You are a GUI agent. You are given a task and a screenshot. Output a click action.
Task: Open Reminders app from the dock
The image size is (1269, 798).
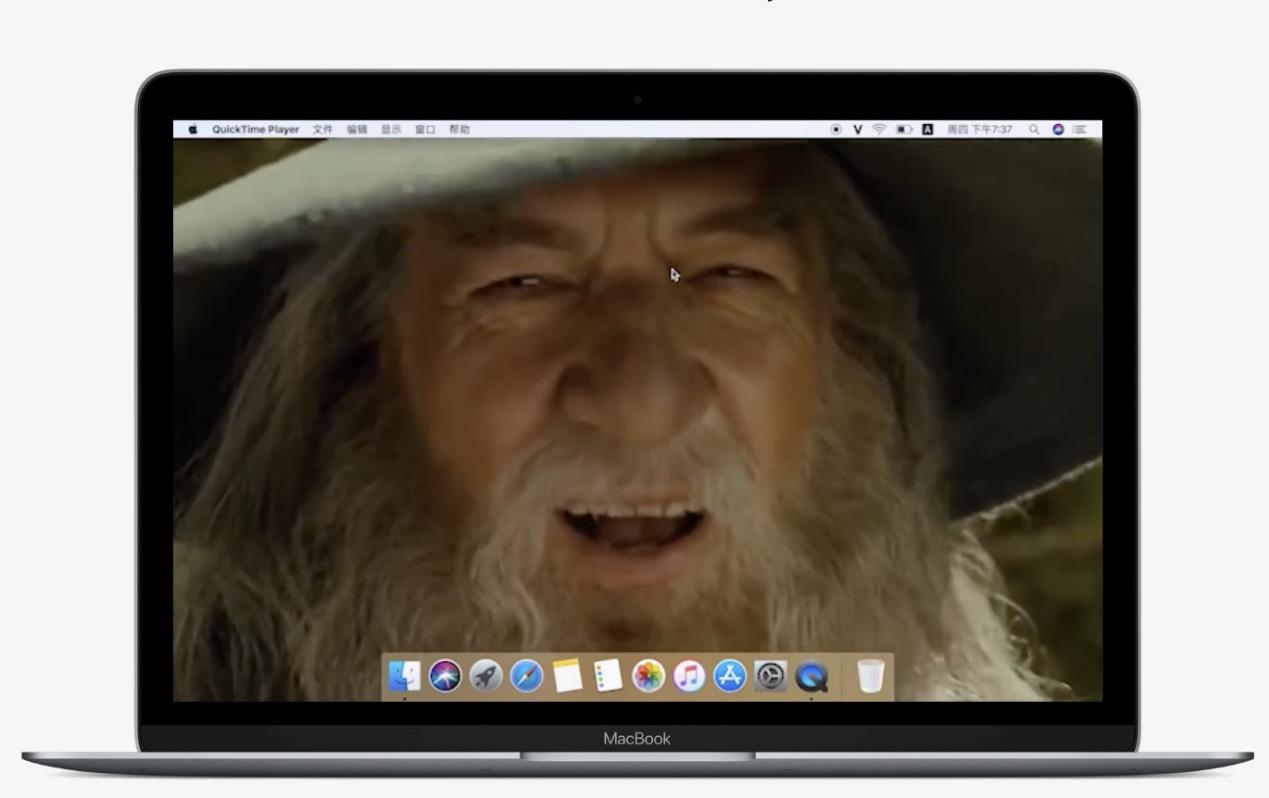tap(608, 677)
